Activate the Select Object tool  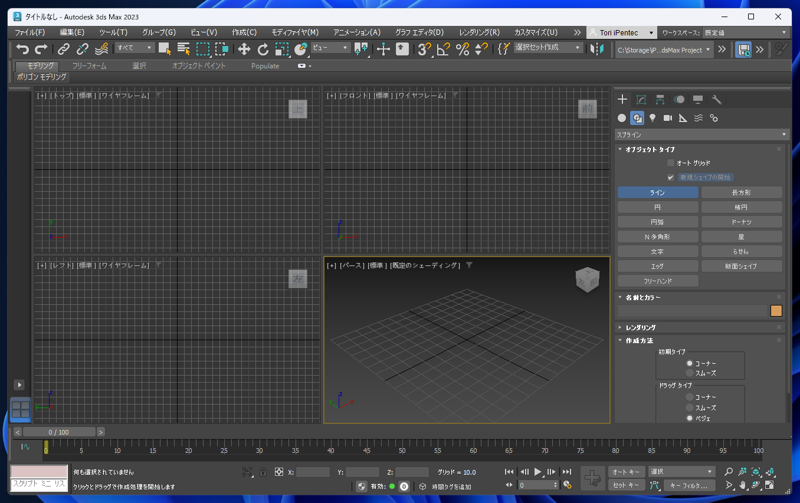click(x=164, y=49)
